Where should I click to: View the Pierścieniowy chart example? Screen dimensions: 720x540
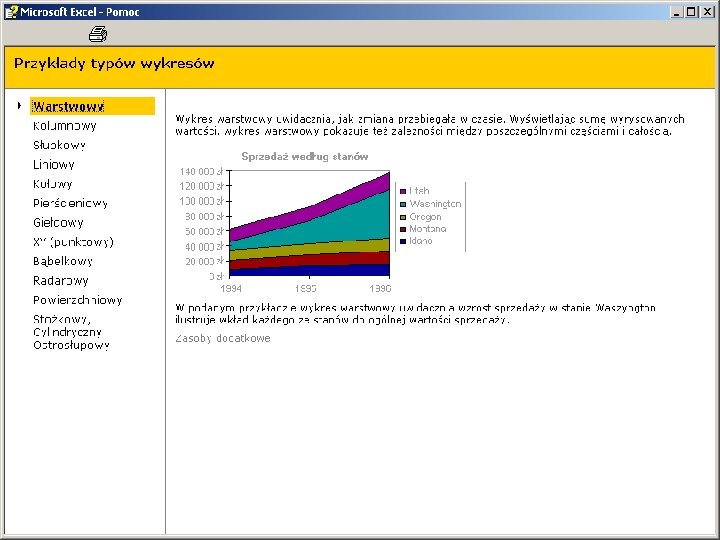[70, 203]
